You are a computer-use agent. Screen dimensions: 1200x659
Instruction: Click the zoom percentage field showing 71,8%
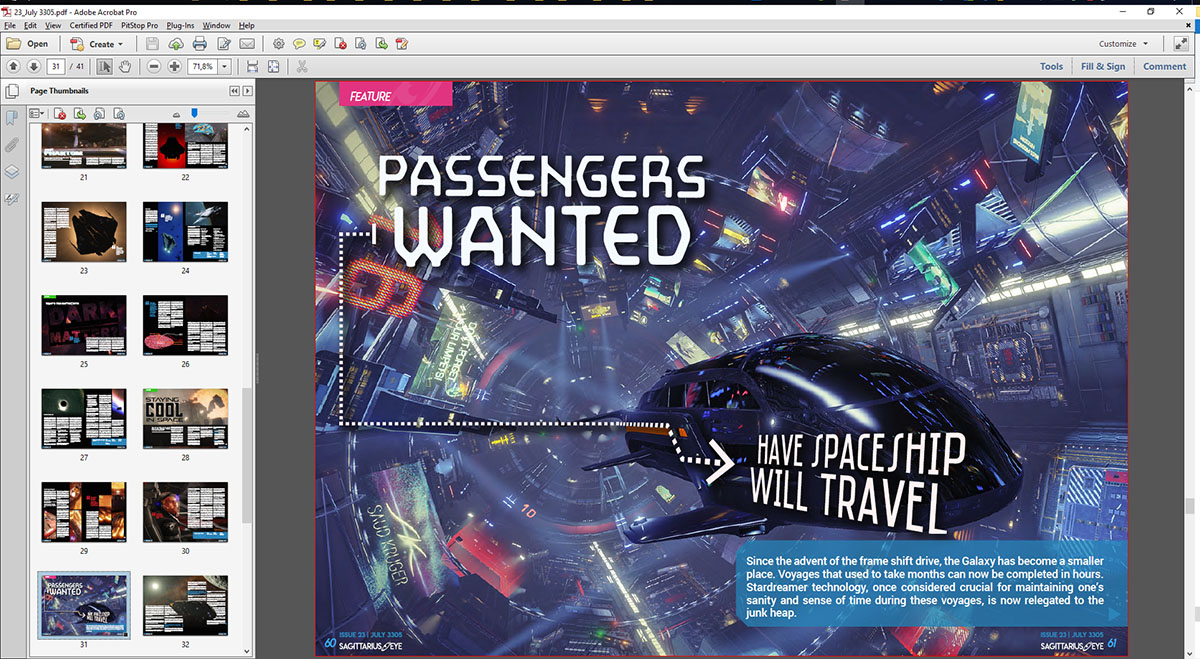point(203,67)
